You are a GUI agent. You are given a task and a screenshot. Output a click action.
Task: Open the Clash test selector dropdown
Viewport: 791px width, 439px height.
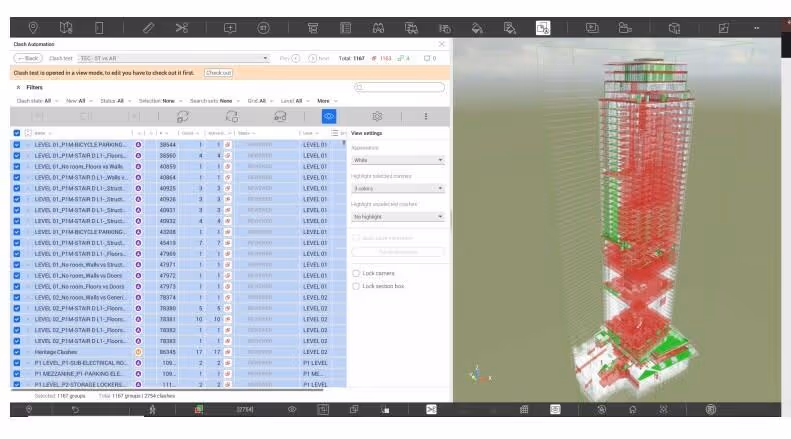tap(174, 59)
